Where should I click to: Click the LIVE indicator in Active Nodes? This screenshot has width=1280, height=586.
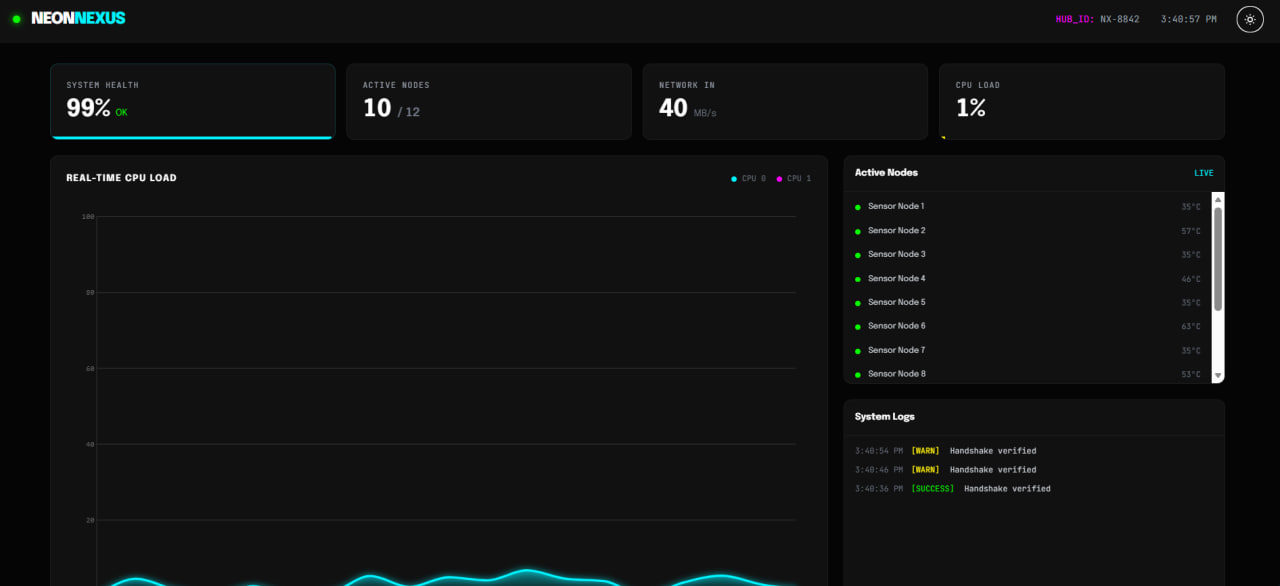pos(1203,173)
